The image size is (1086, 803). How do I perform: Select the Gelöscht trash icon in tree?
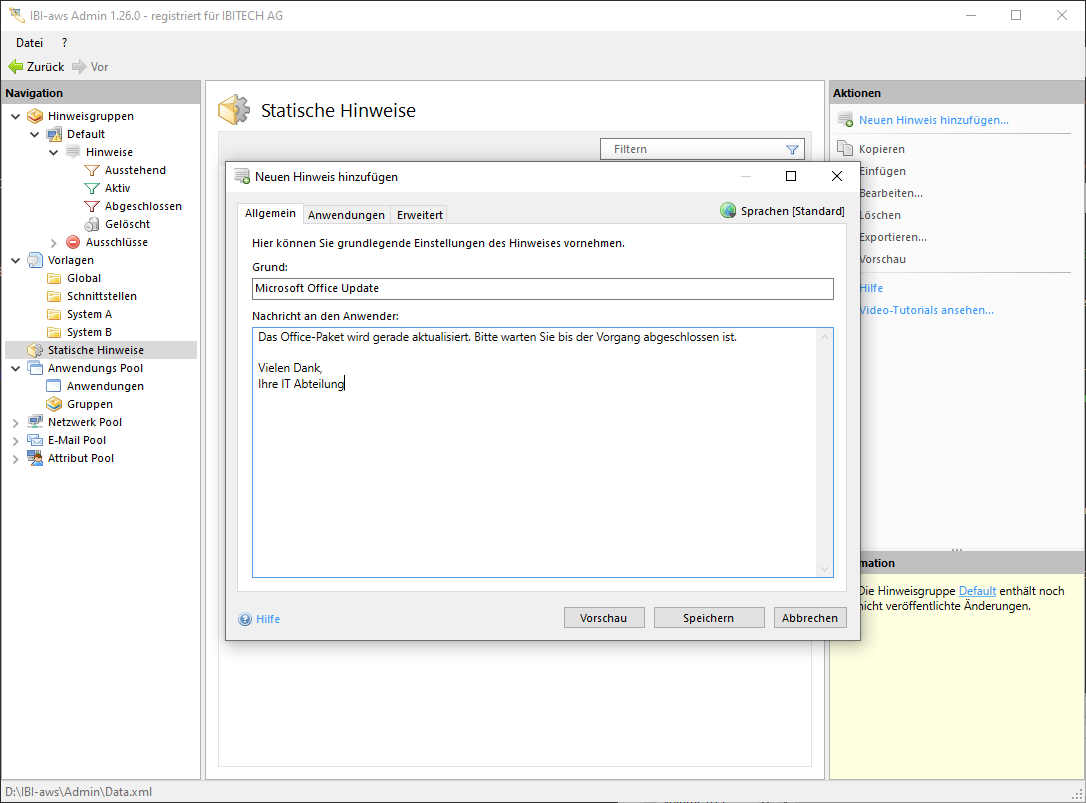tap(92, 224)
